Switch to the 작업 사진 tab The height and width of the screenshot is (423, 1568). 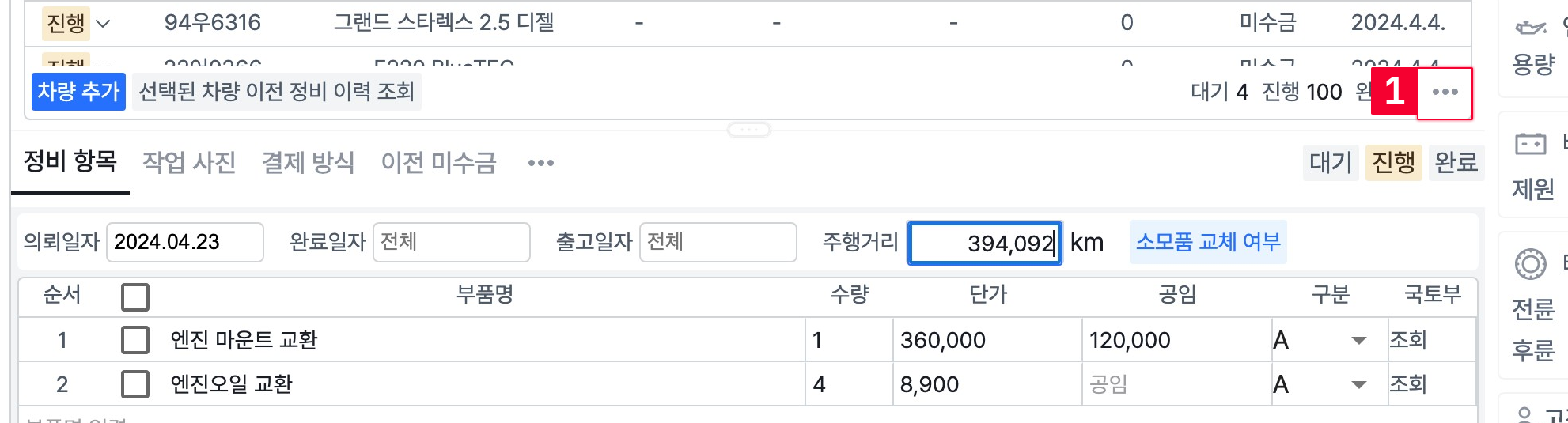pos(189,163)
